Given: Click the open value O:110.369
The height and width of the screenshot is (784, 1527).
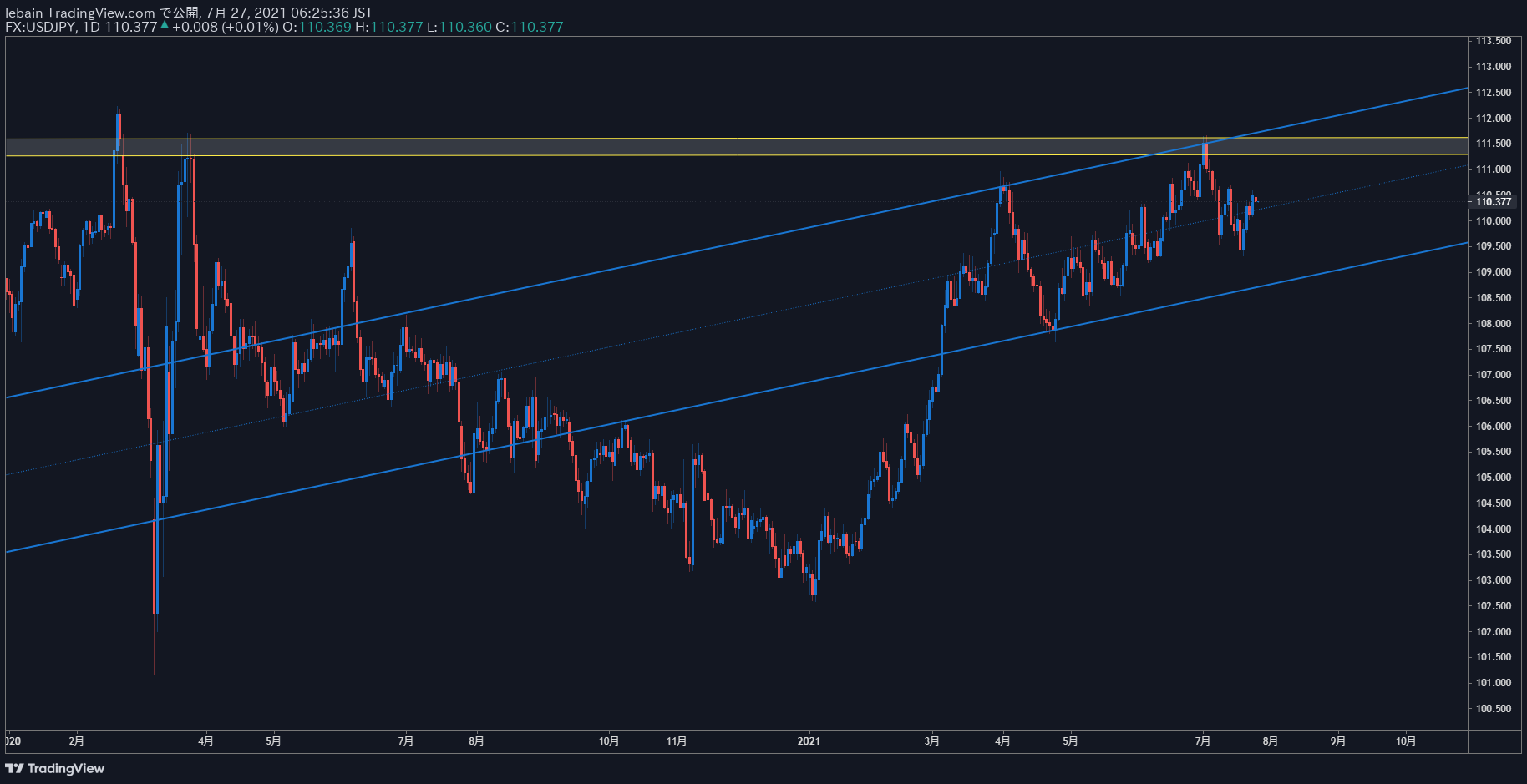Looking at the screenshot, I should [x=317, y=27].
